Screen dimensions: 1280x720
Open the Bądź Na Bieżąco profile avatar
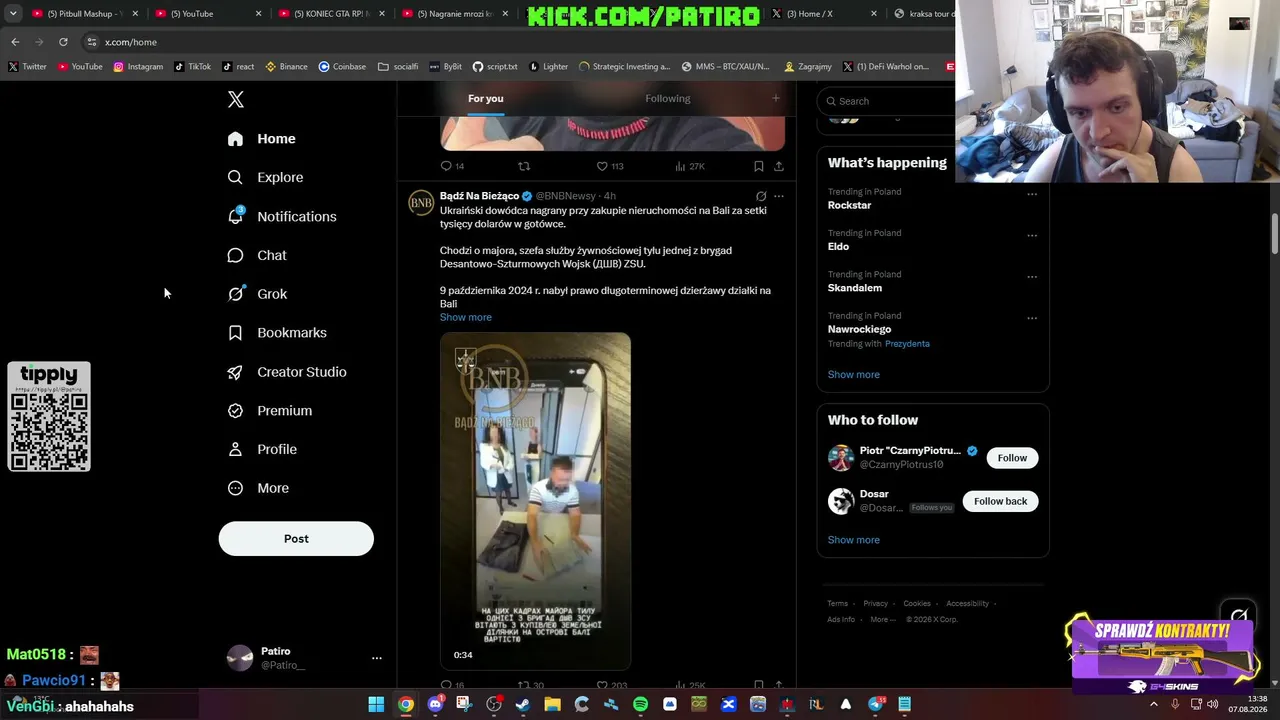coord(421,203)
